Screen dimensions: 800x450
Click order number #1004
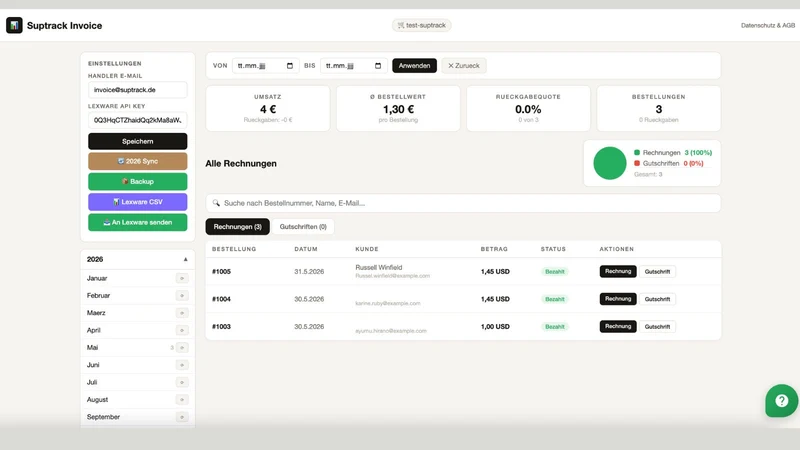pyautogui.click(x=221, y=299)
